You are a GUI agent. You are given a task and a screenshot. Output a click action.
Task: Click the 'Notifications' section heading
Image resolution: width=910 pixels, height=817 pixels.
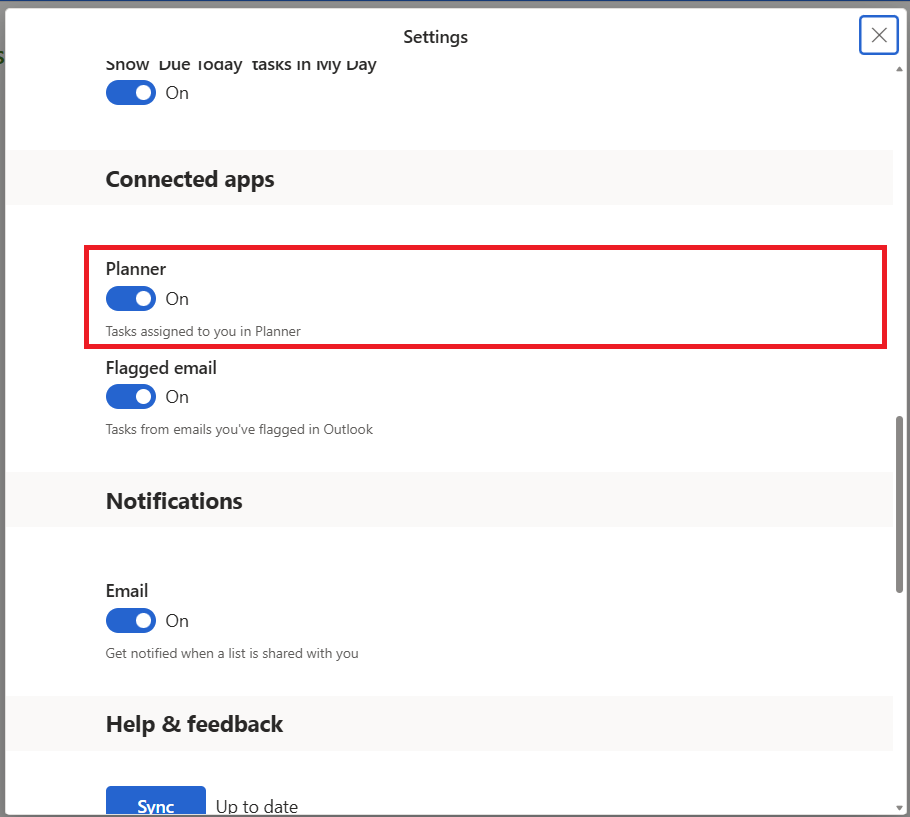coord(174,501)
